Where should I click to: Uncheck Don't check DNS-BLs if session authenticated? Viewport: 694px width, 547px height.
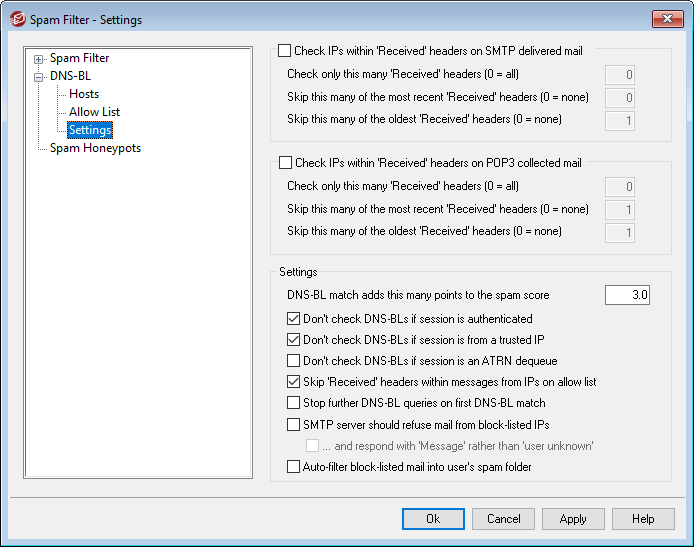coord(293,319)
